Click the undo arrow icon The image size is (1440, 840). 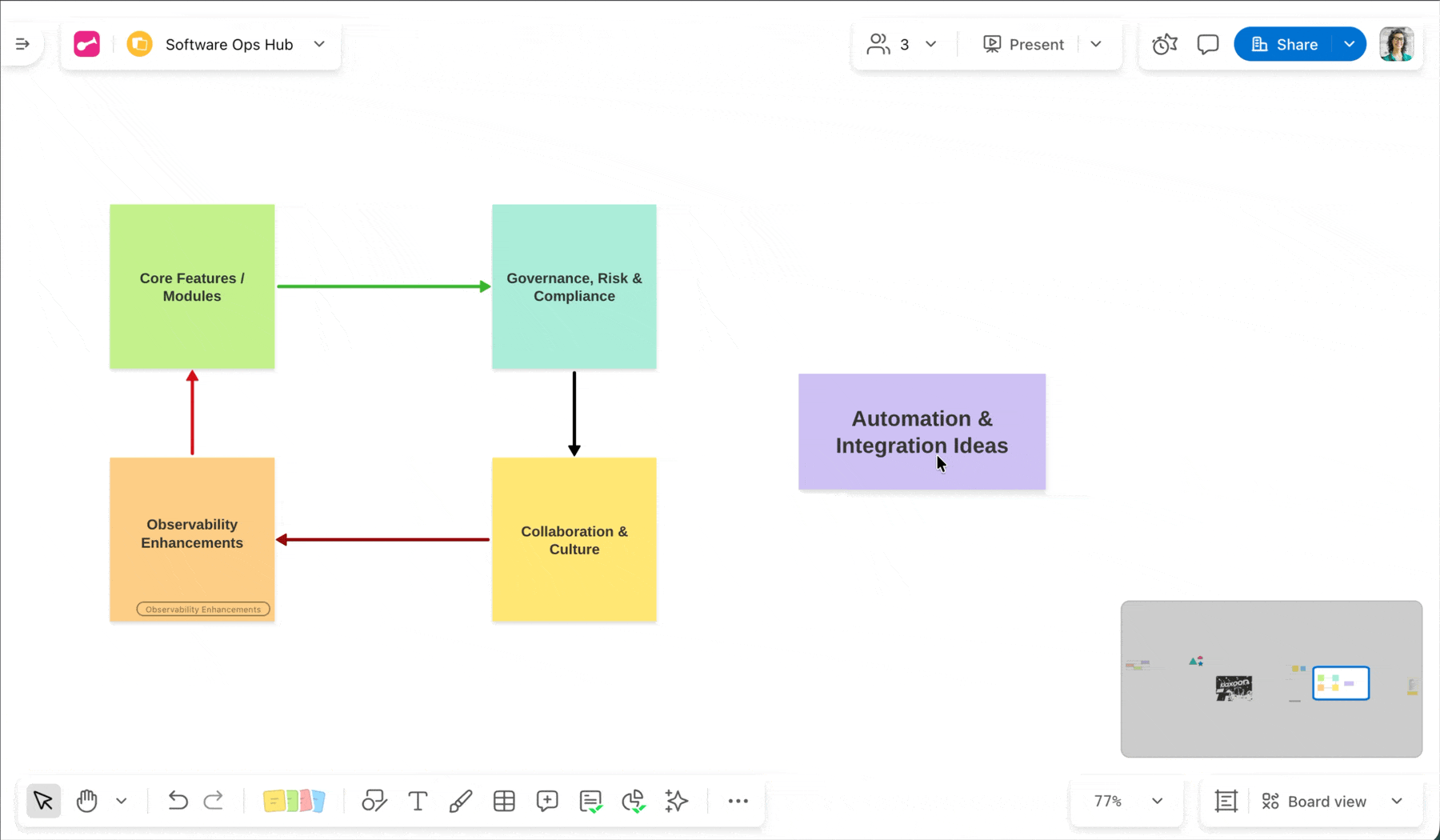pos(178,801)
